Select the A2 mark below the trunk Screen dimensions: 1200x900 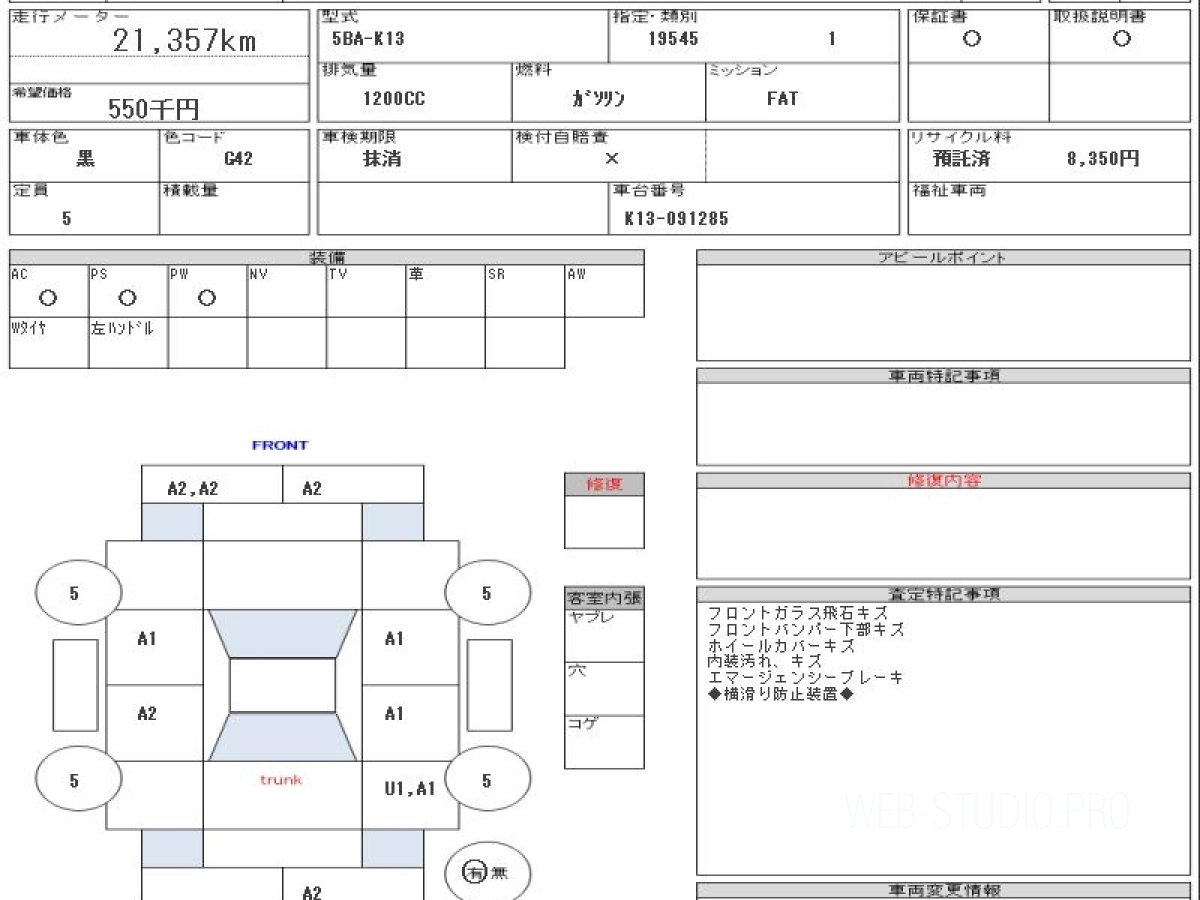(x=312, y=892)
